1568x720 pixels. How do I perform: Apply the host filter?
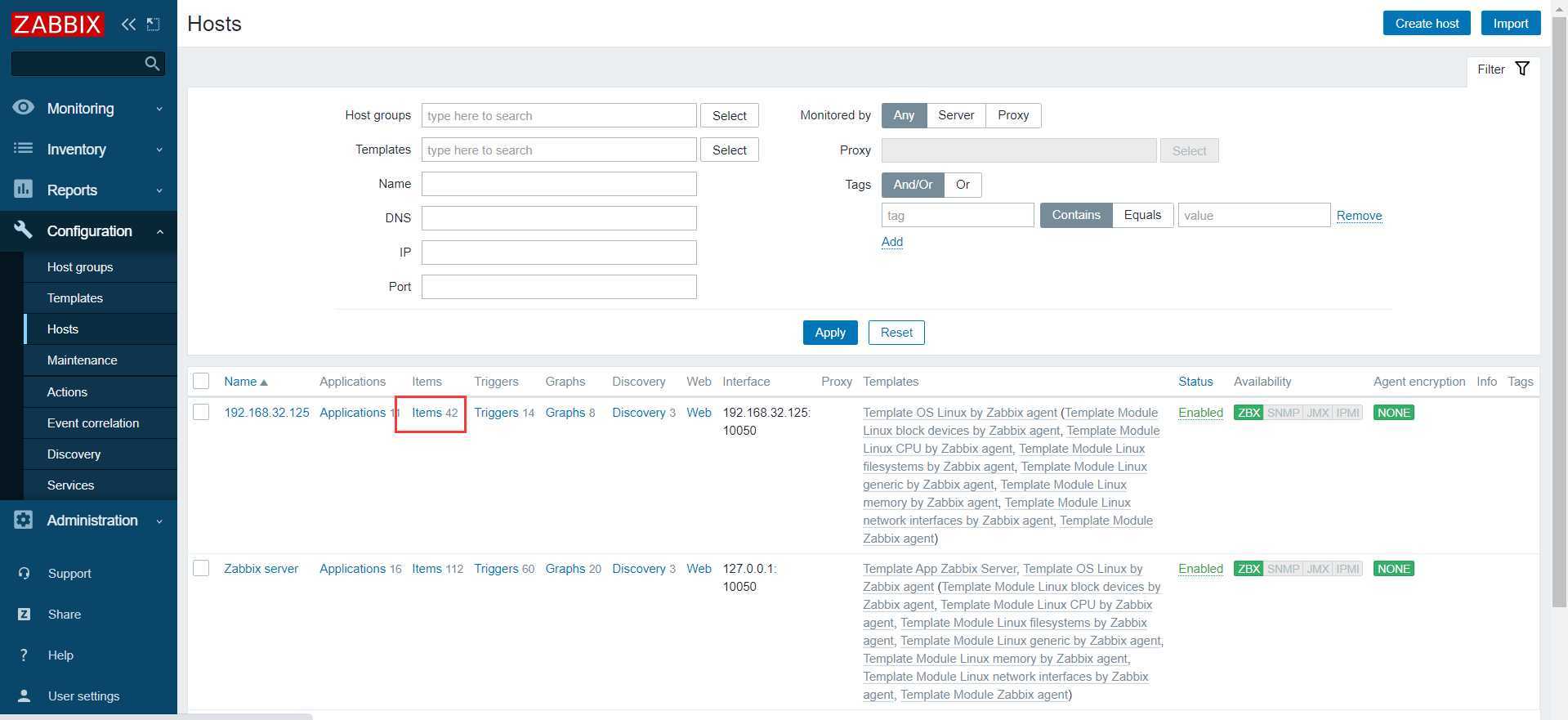click(830, 333)
